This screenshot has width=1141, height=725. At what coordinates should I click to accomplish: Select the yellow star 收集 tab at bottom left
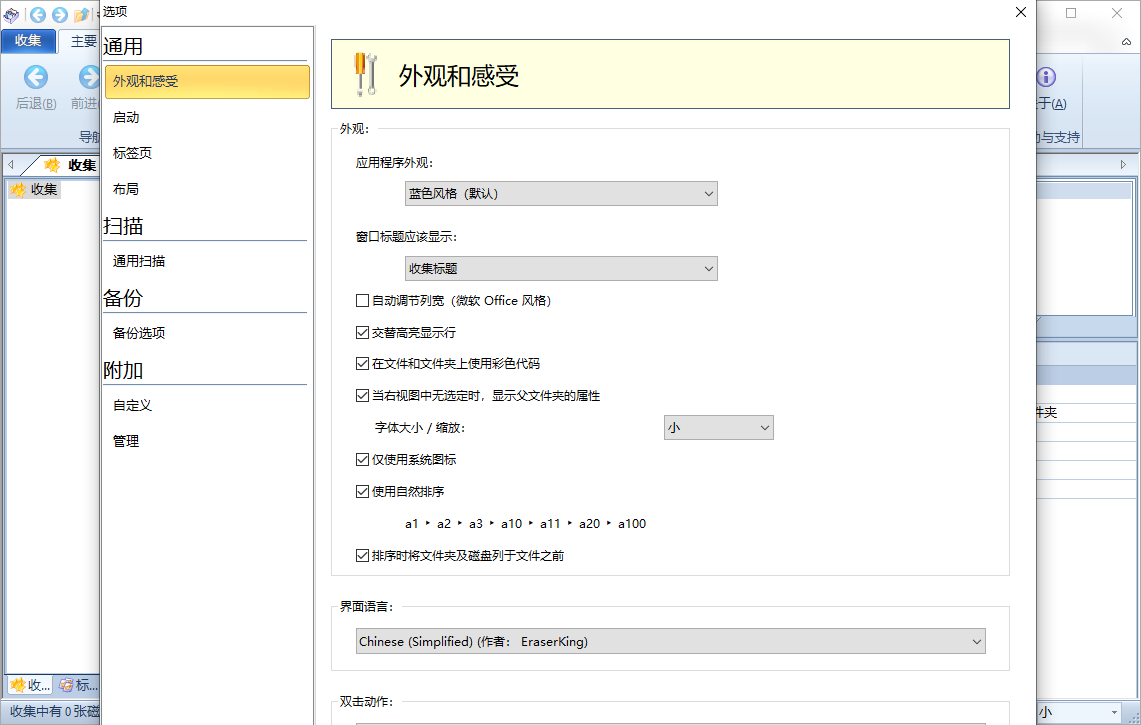click(26, 685)
